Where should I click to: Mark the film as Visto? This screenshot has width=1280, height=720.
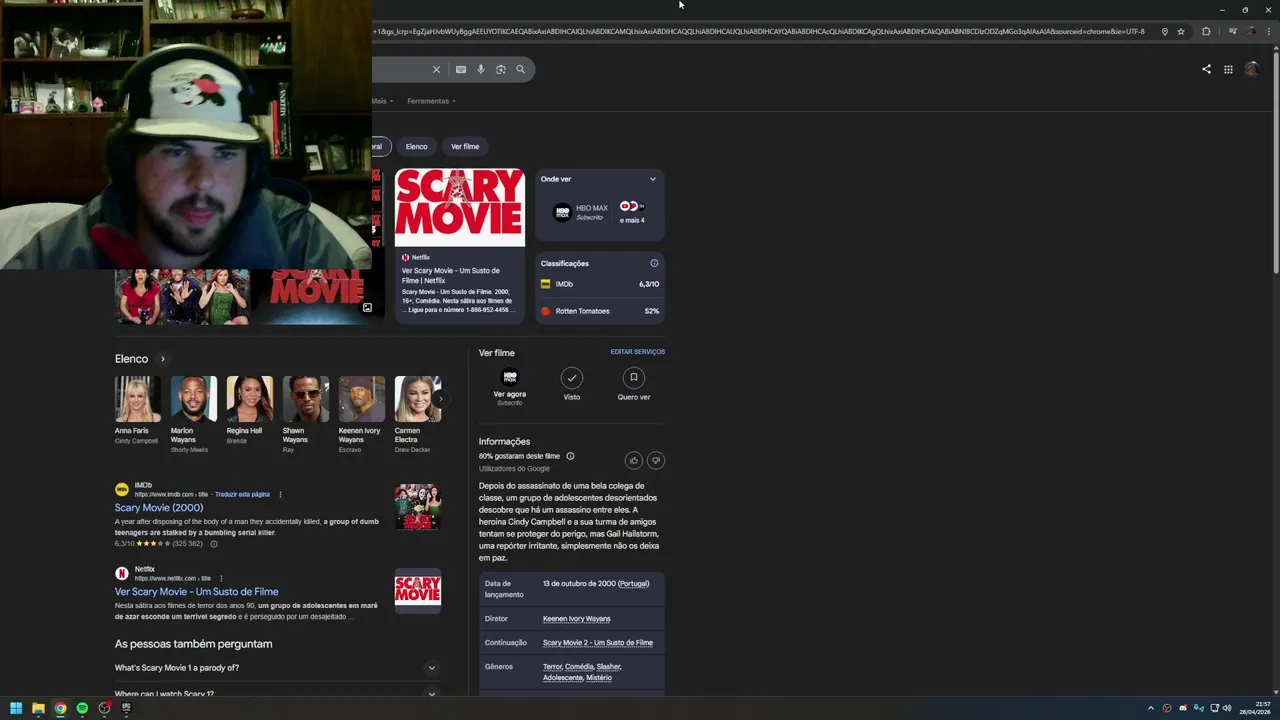click(x=572, y=377)
